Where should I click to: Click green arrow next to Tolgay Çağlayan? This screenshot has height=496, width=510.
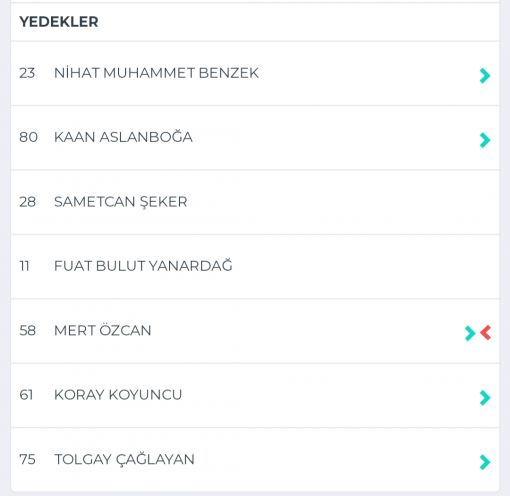[x=485, y=462]
